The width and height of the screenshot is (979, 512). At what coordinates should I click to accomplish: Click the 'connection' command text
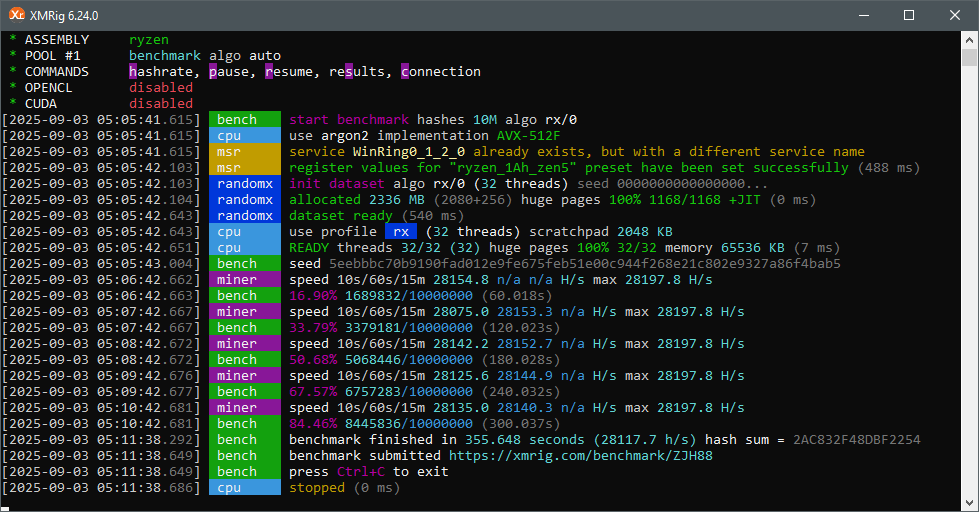[441, 72]
